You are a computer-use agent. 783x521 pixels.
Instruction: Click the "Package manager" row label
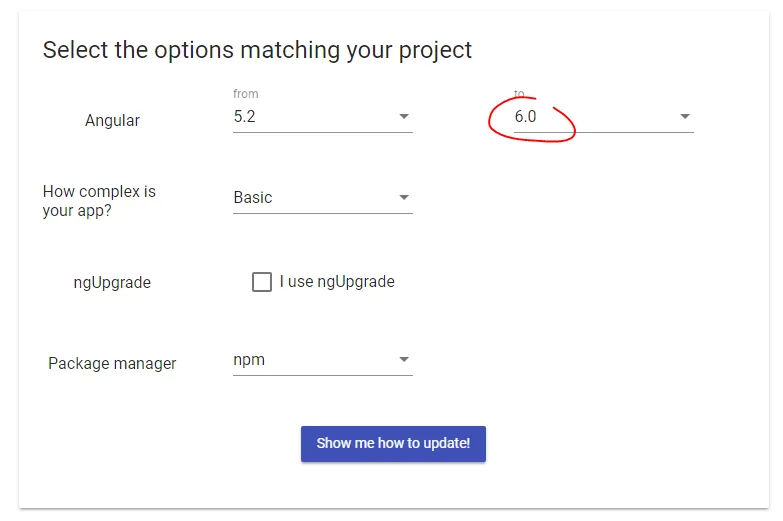[x=112, y=364]
